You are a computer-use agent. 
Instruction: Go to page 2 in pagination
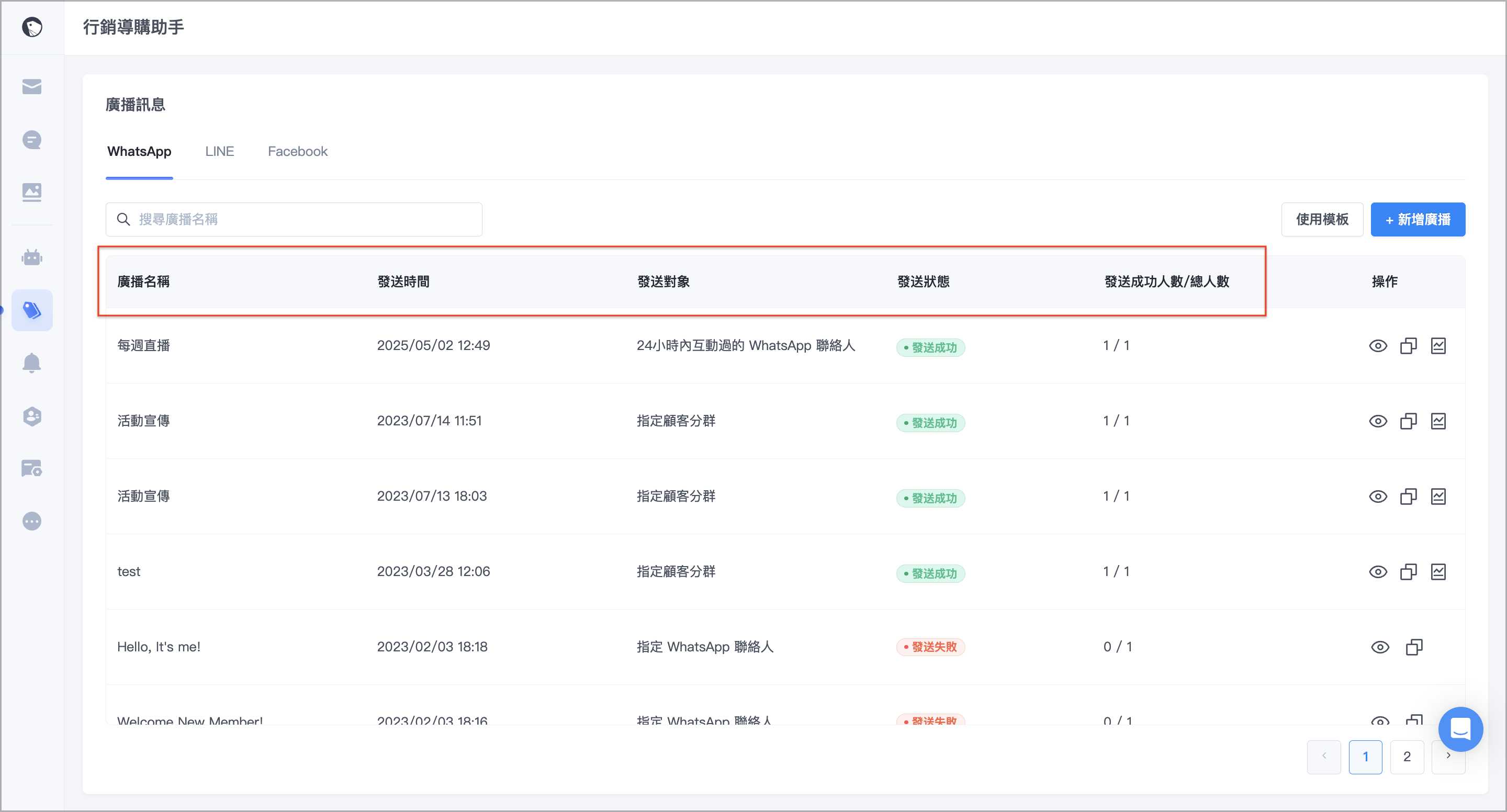click(x=1407, y=757)
